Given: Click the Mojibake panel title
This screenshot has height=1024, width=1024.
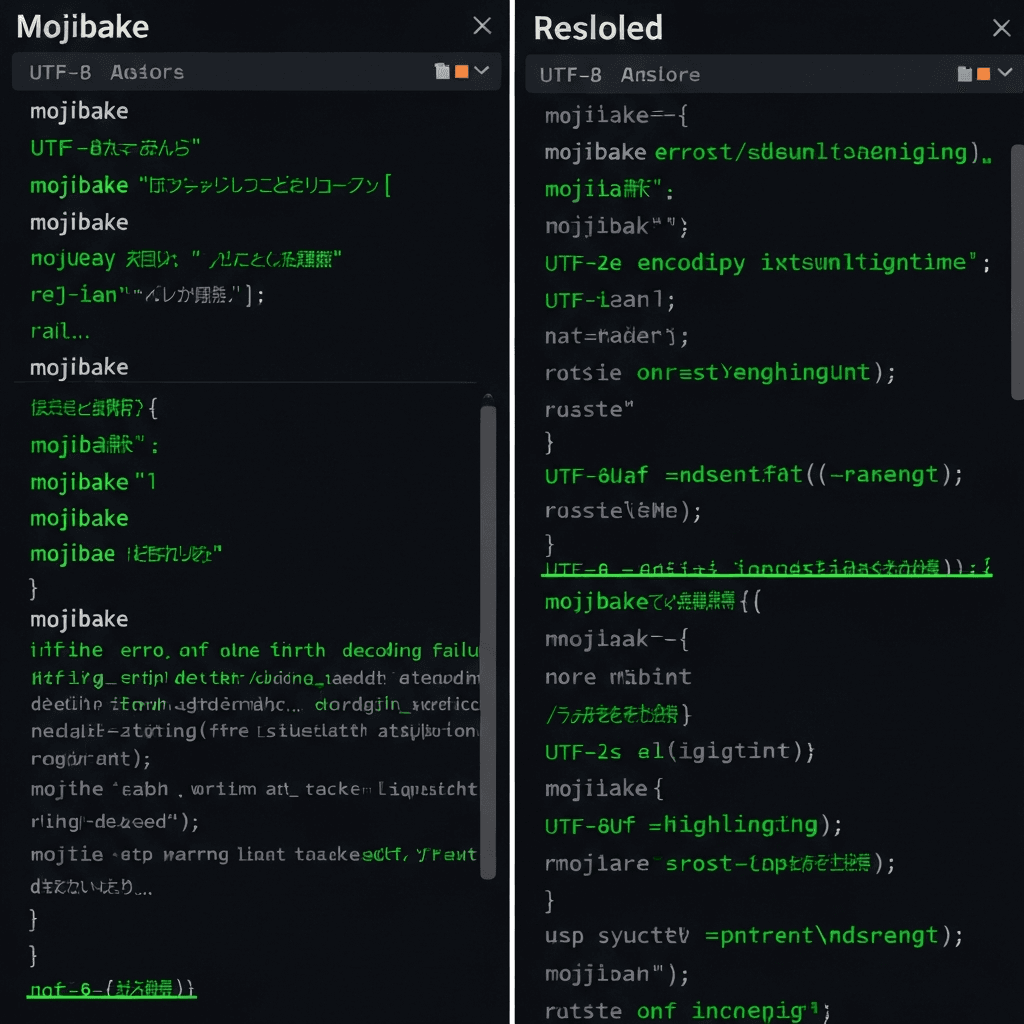Looking at the screenshot, I should [83, 27].
